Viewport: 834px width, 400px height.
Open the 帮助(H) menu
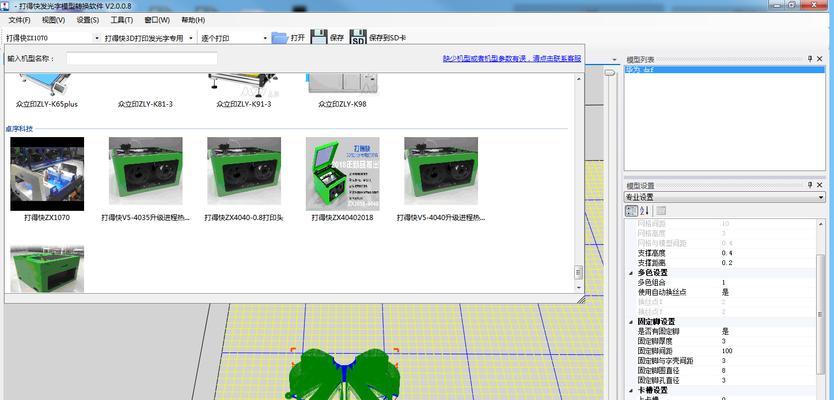[193, 20]
